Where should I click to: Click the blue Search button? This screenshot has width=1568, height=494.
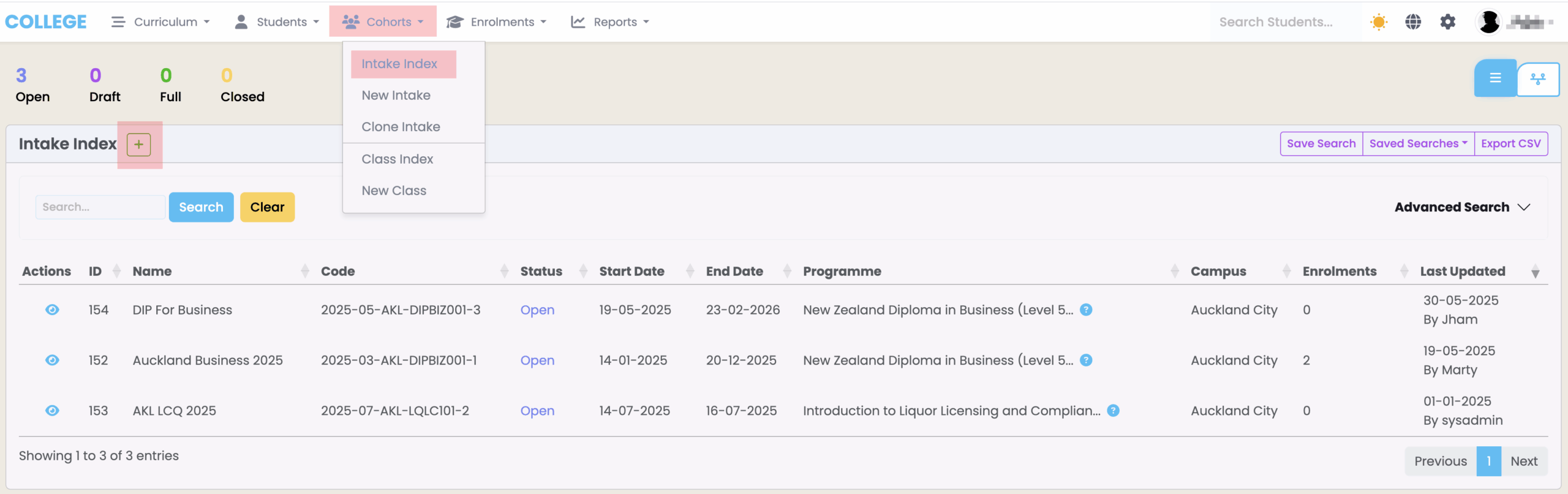click(x=201, y=207)
